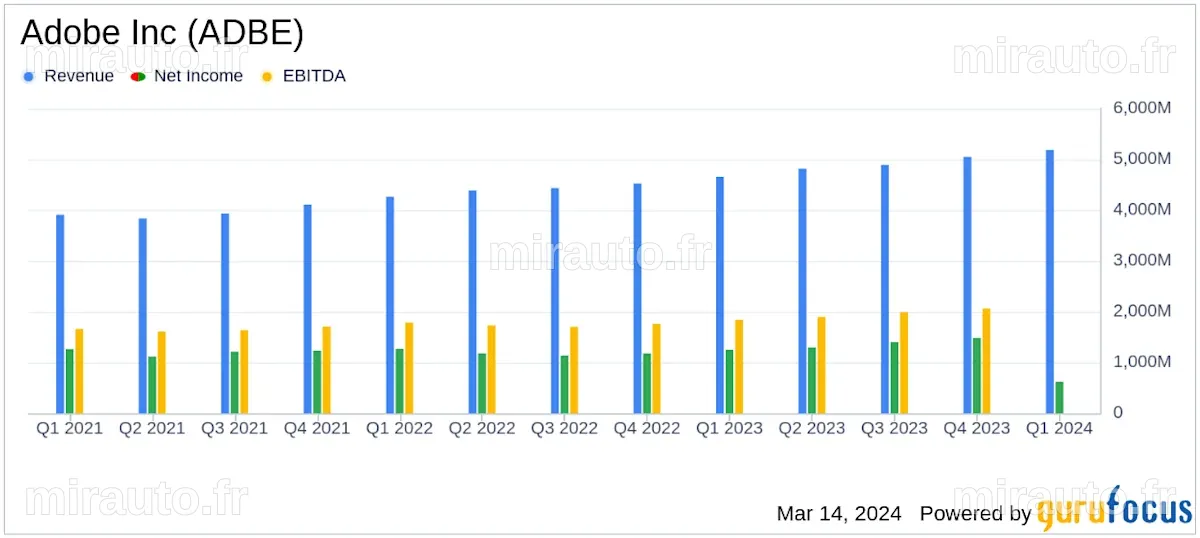Click the Mar 14, 2024 date text
The width and height of the screenshot is (1200, 538).
pyautogui.click(x=839, y=513)
